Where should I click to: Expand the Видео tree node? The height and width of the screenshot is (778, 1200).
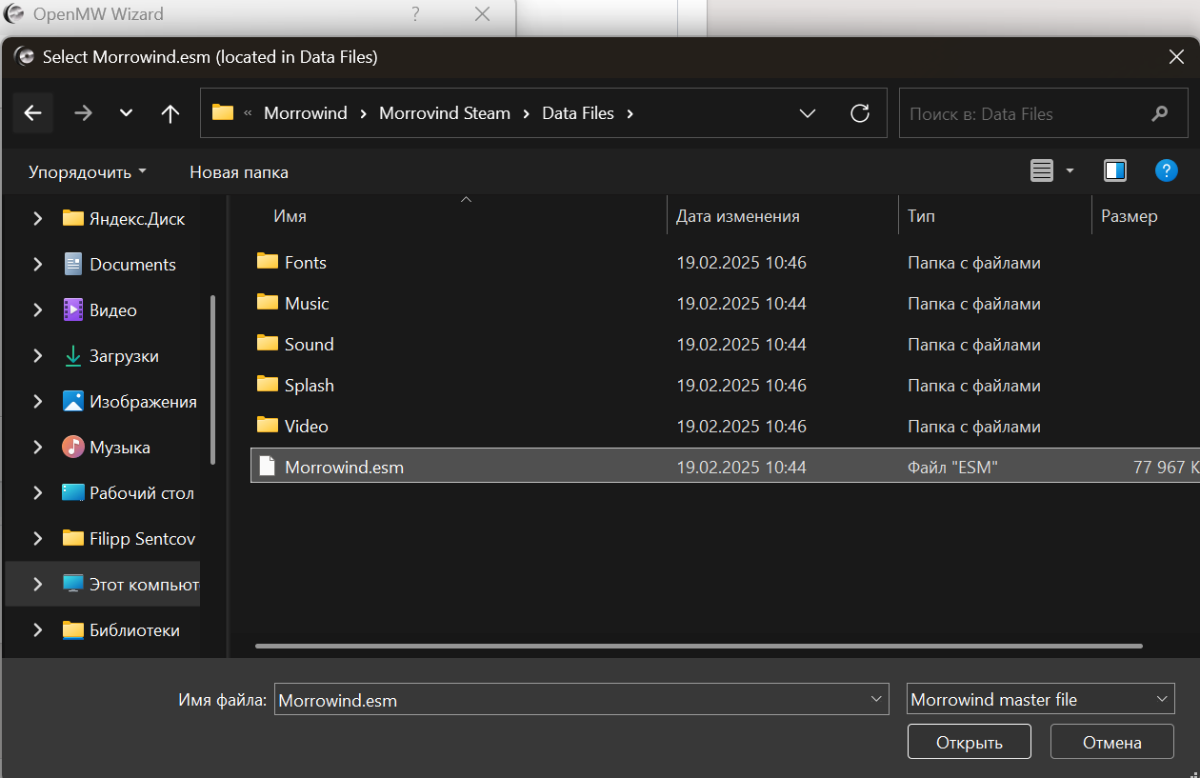pyautogui.click(x=38, y=310)
